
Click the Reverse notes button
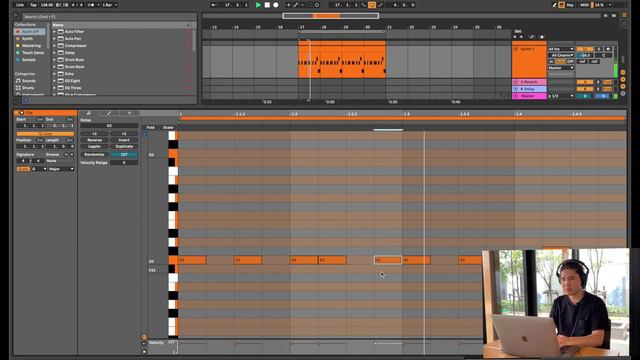(x=94, y=140)
